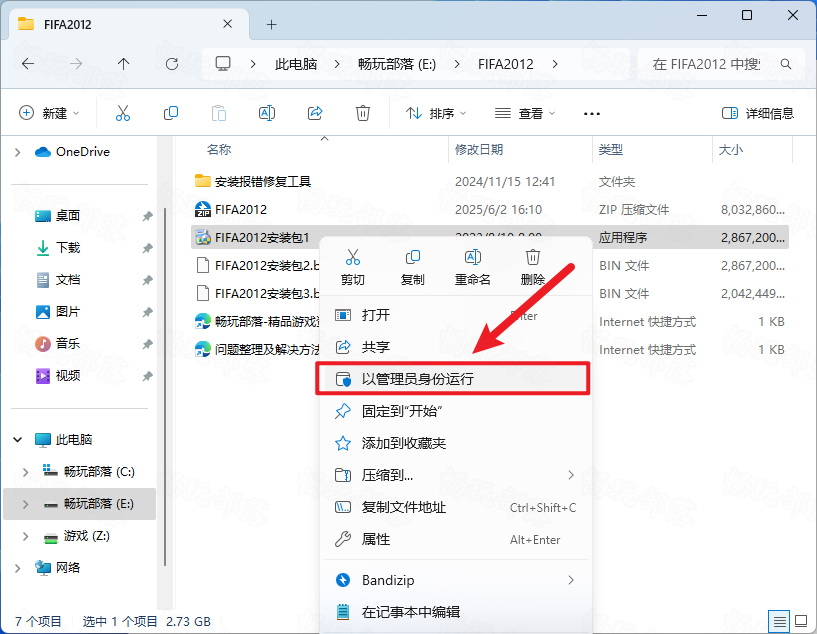Screen dimensions: 817x634
Task: Expand breadcrumb chevron after FIFA2012
Action: [x=555, y=64]
